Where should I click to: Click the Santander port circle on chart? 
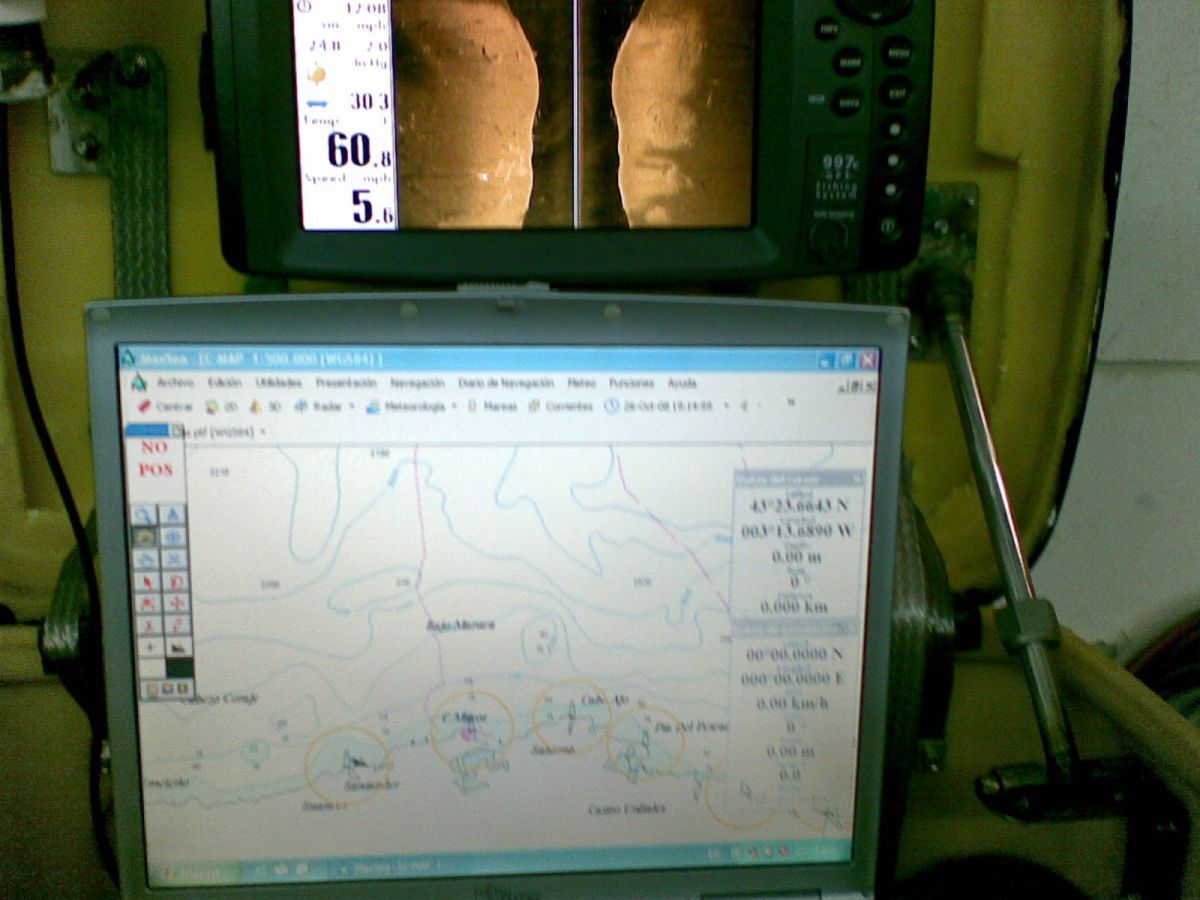[347, 764]
